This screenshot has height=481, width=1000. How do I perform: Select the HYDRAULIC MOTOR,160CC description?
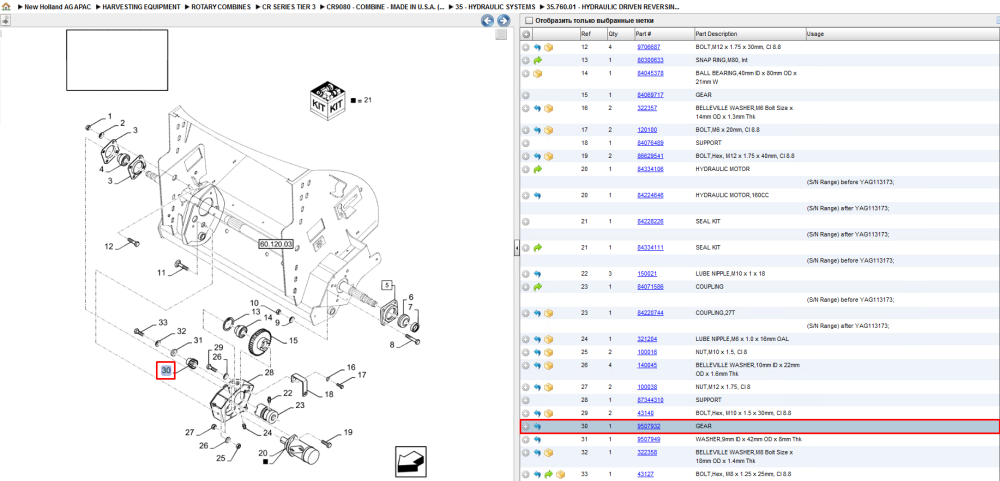point(732,195)
